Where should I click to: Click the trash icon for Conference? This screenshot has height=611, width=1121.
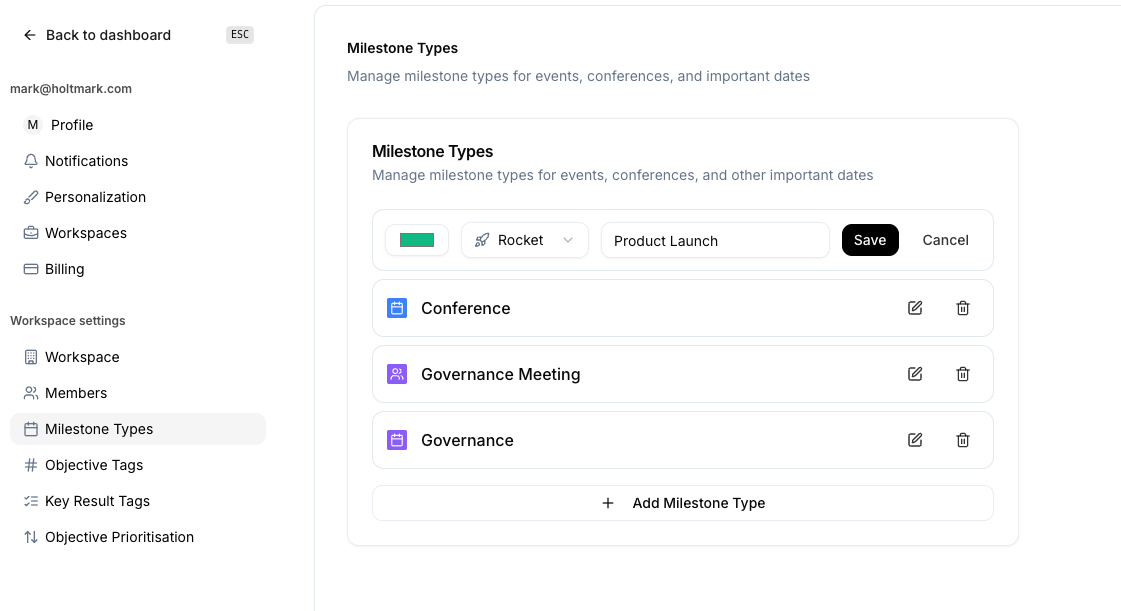[962, 308]
